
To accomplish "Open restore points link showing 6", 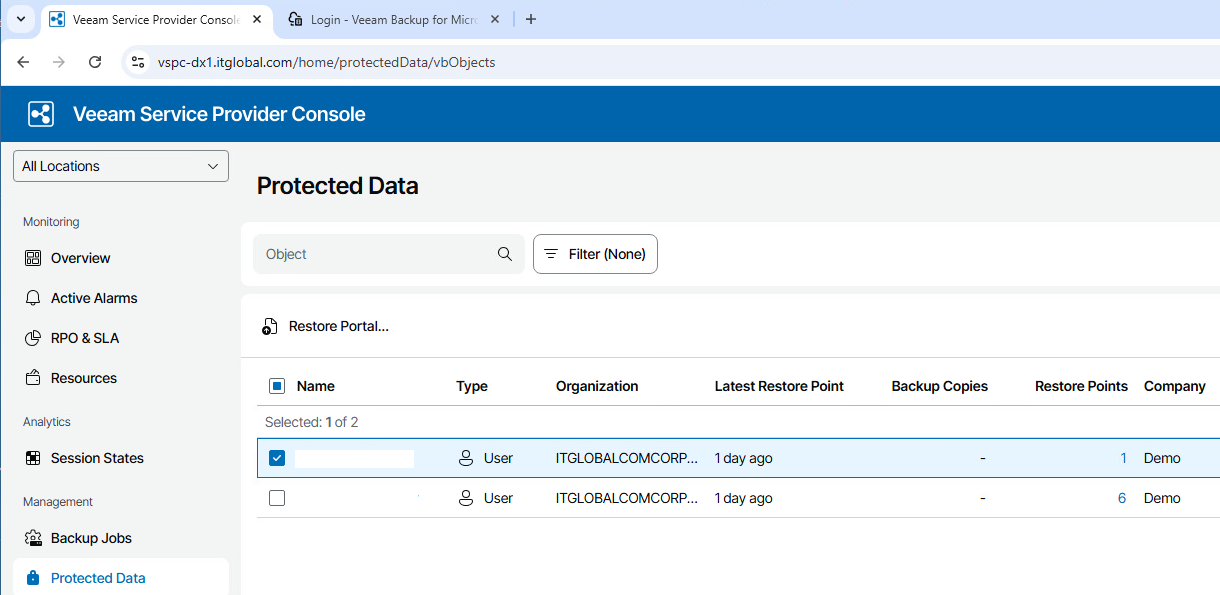I will click(x=1122, y=498).
